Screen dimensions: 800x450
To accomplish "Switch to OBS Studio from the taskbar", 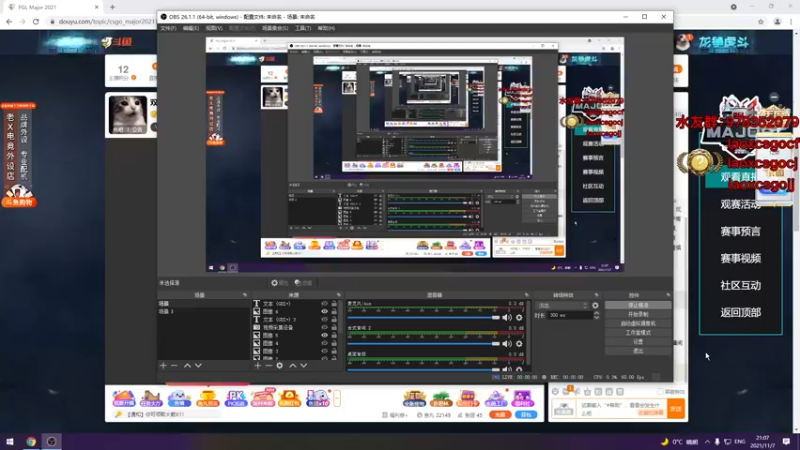I will click(51, 442).
